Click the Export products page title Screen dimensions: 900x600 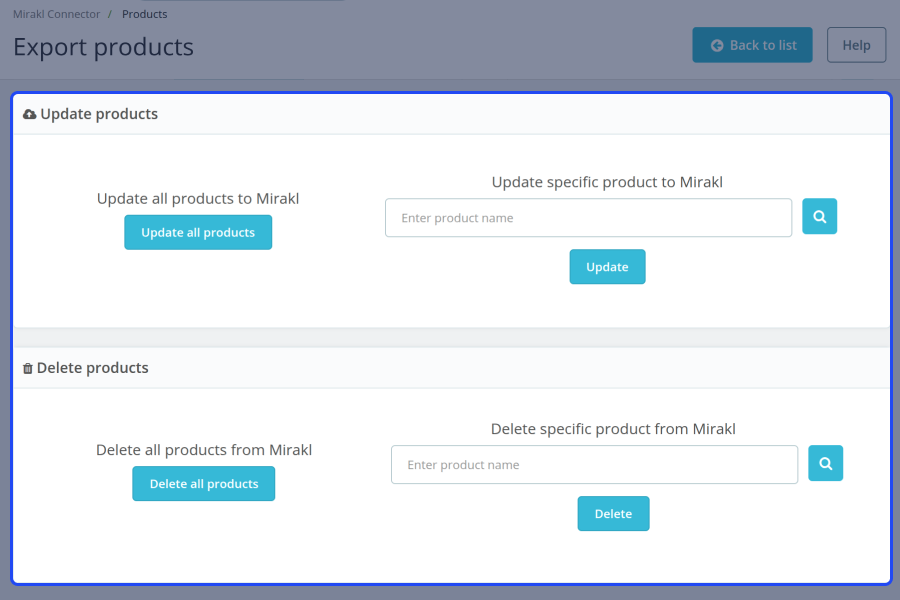coord(103,47)
